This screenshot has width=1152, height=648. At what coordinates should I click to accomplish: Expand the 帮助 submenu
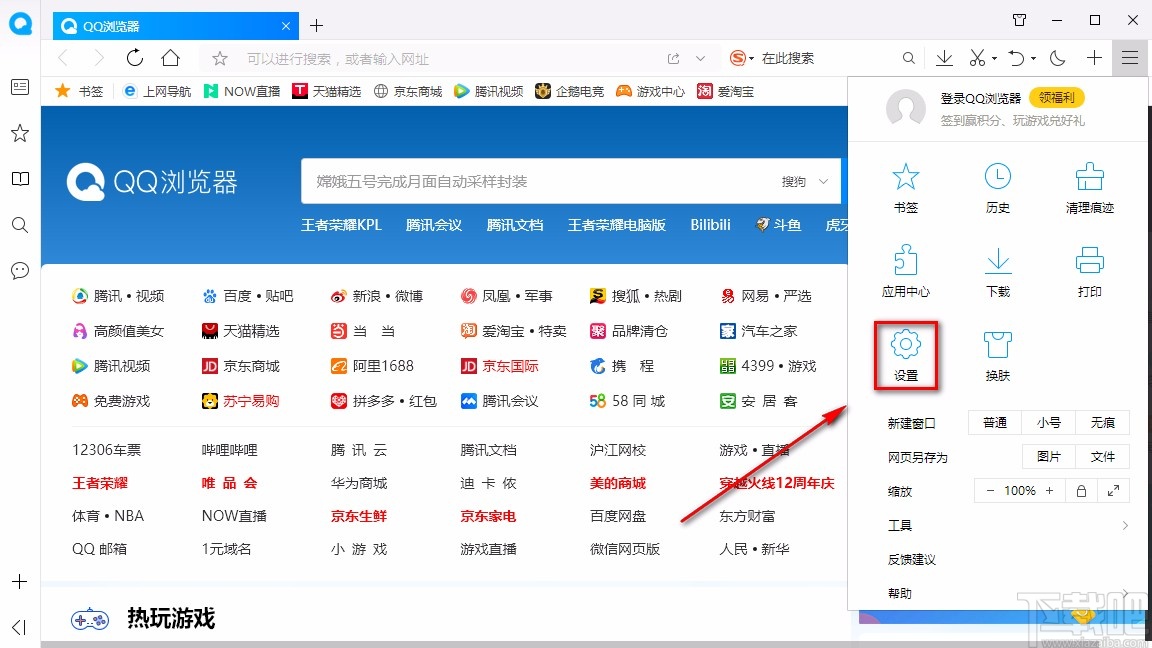(x=1007, y=593)
